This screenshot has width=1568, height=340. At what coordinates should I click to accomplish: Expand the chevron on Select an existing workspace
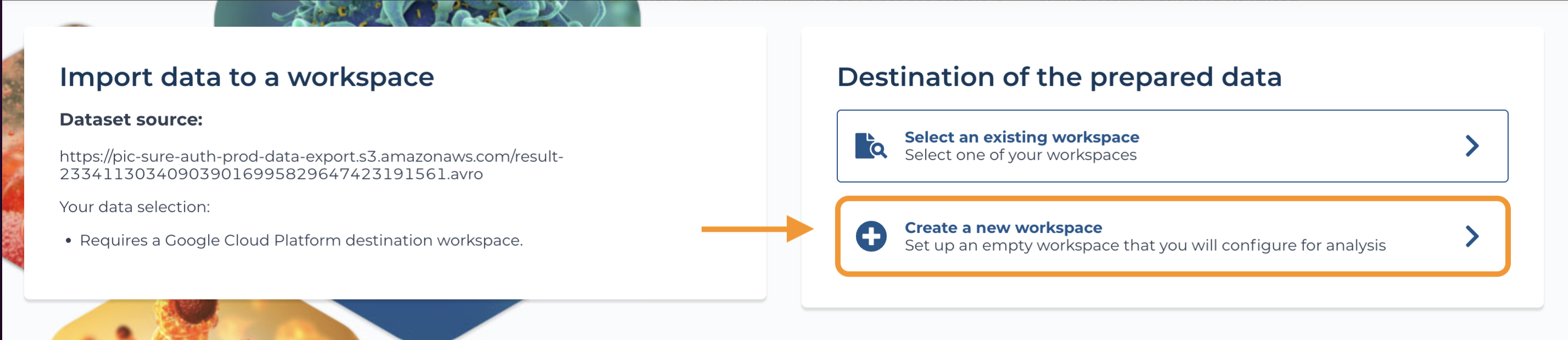tap(1472, 146)
